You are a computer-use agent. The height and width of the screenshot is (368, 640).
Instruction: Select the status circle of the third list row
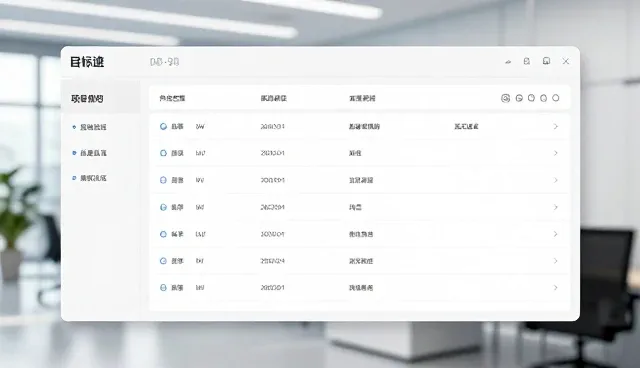click(163, 180)
